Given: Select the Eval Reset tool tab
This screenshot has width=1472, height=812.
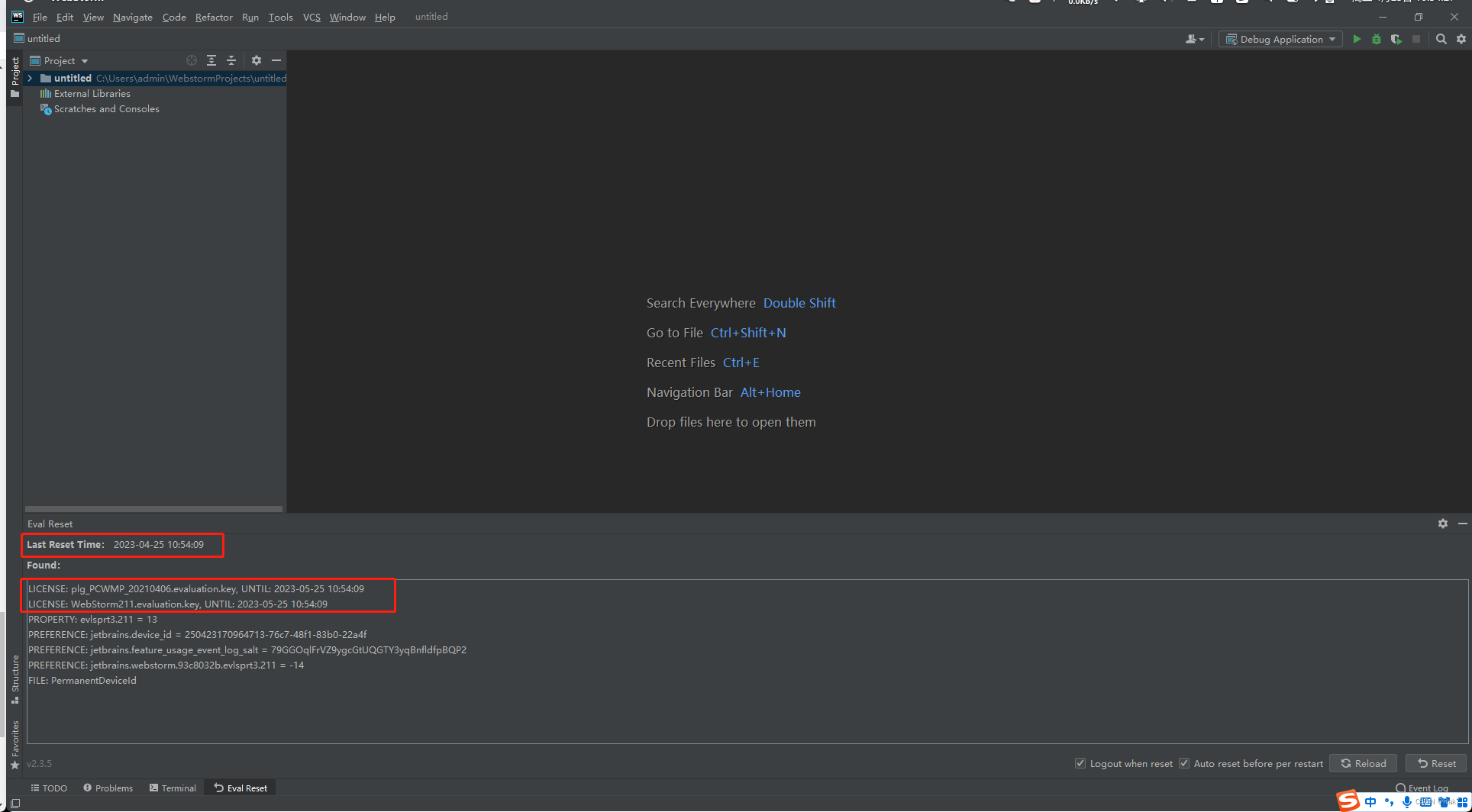Looking at the screenshot, I should (x=240, y=788).
